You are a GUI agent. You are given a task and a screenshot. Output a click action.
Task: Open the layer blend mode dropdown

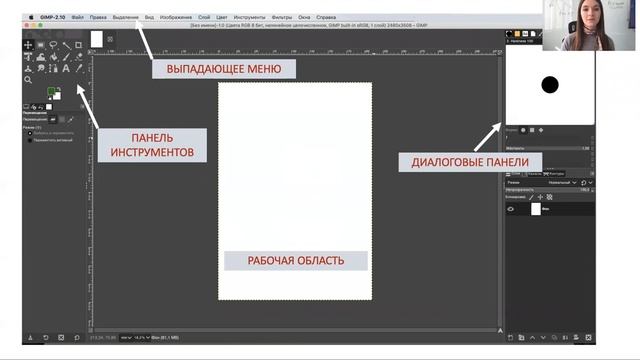click(x=562, y=183)
